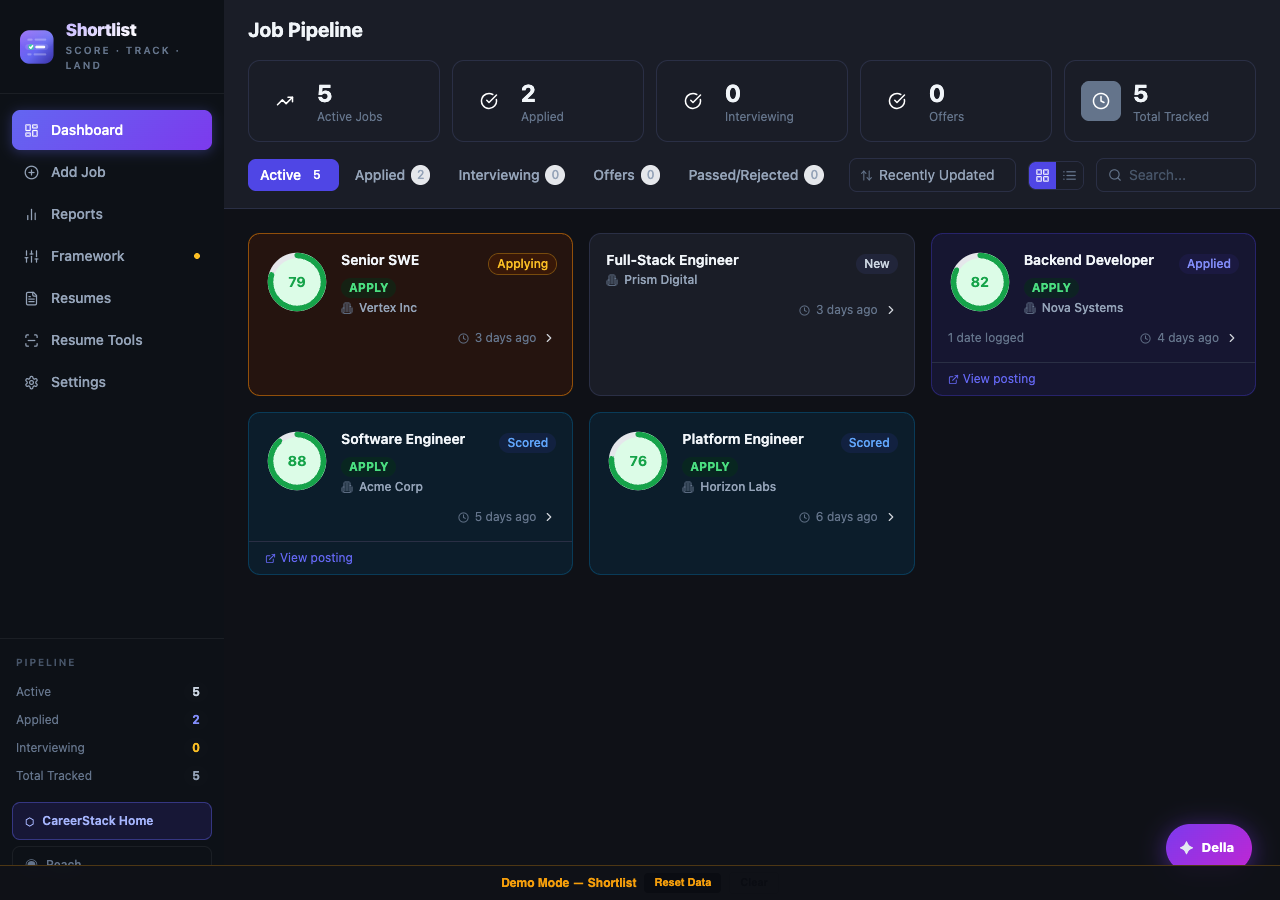Click the Total Tracked clock icon
Viewport: 1280px width, 900px height.
1101,101
